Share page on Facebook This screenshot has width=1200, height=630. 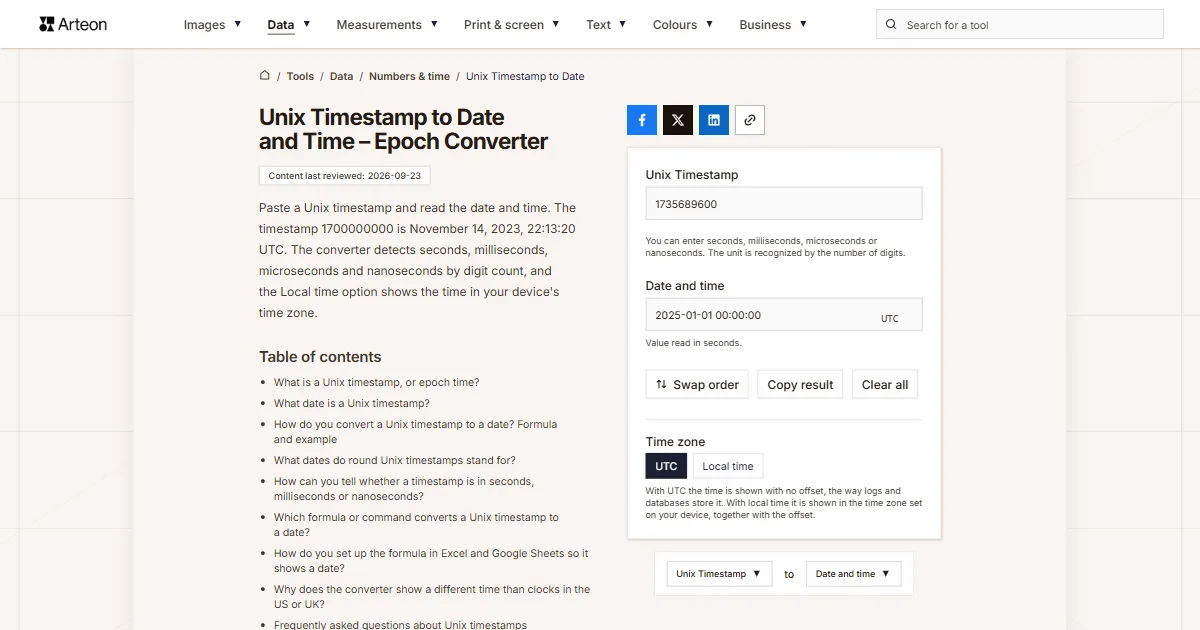click(x=642, y=120)
